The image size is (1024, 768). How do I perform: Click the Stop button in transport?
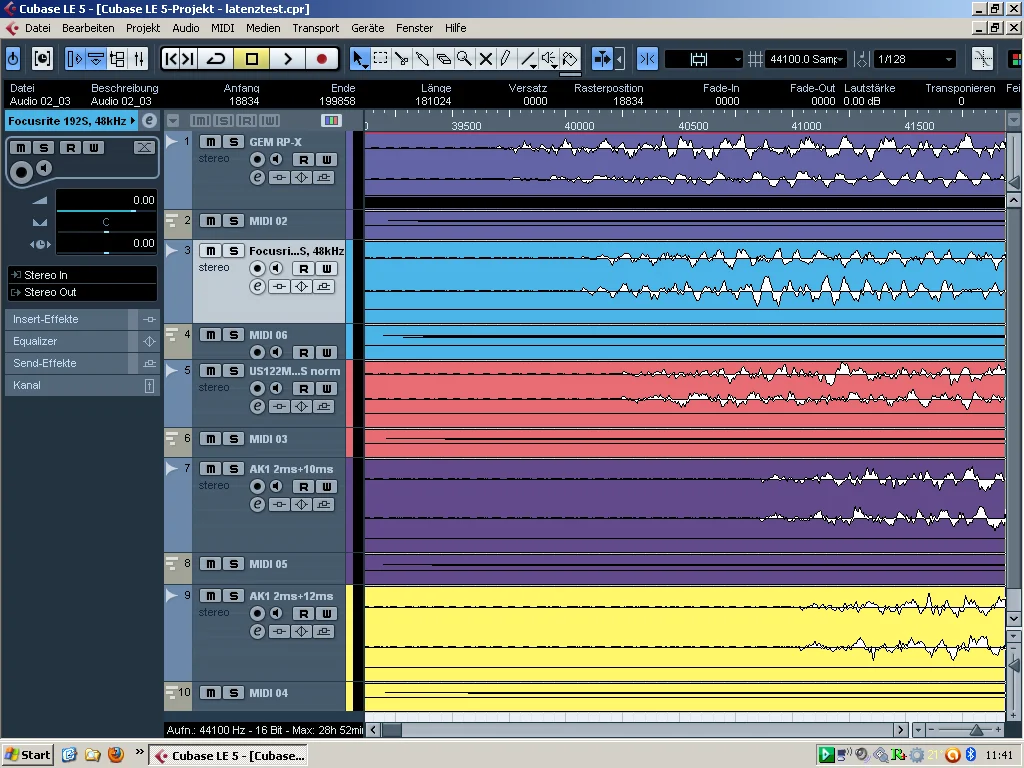pos(252,59)
